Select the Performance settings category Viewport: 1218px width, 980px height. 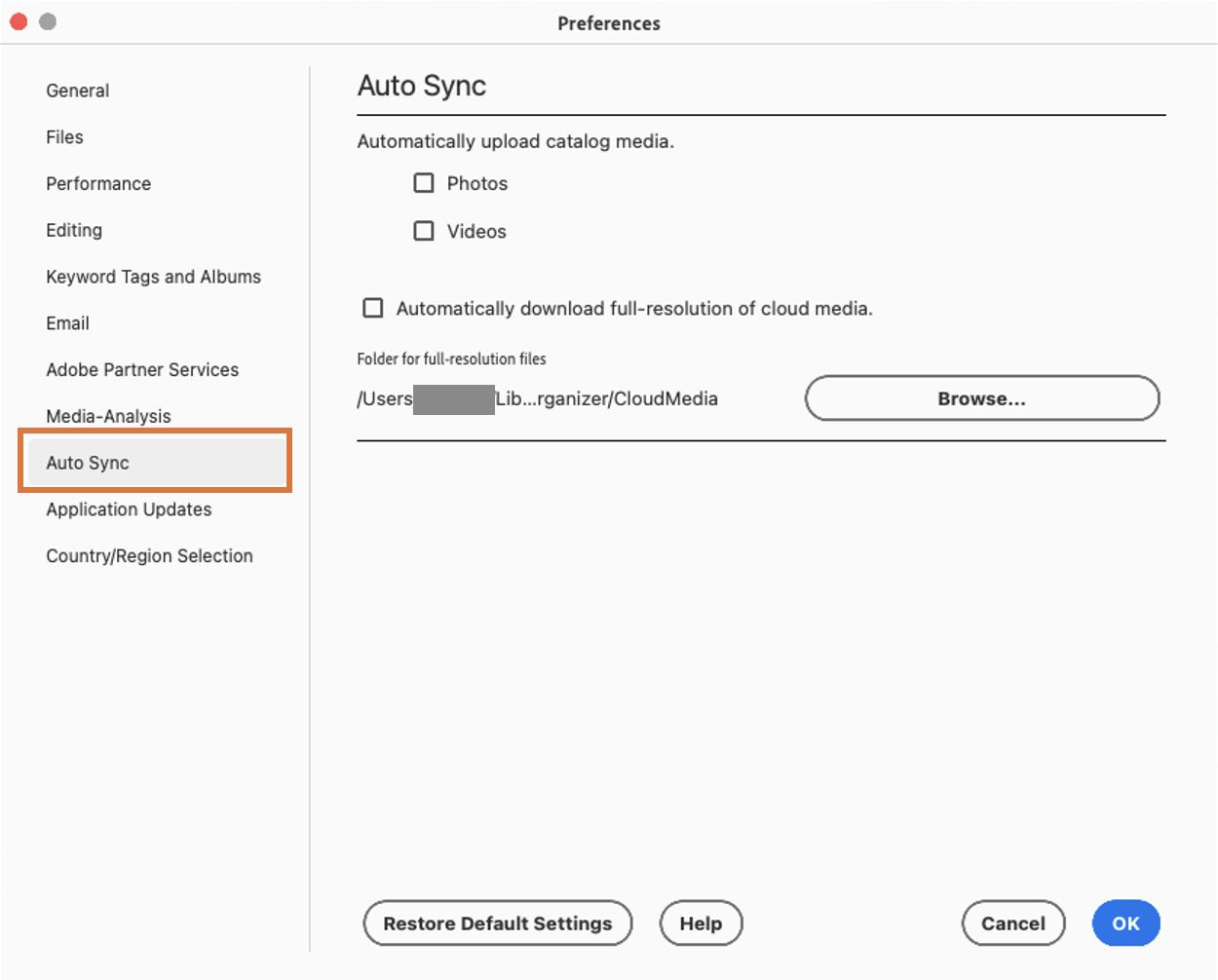tap(97, 183)
